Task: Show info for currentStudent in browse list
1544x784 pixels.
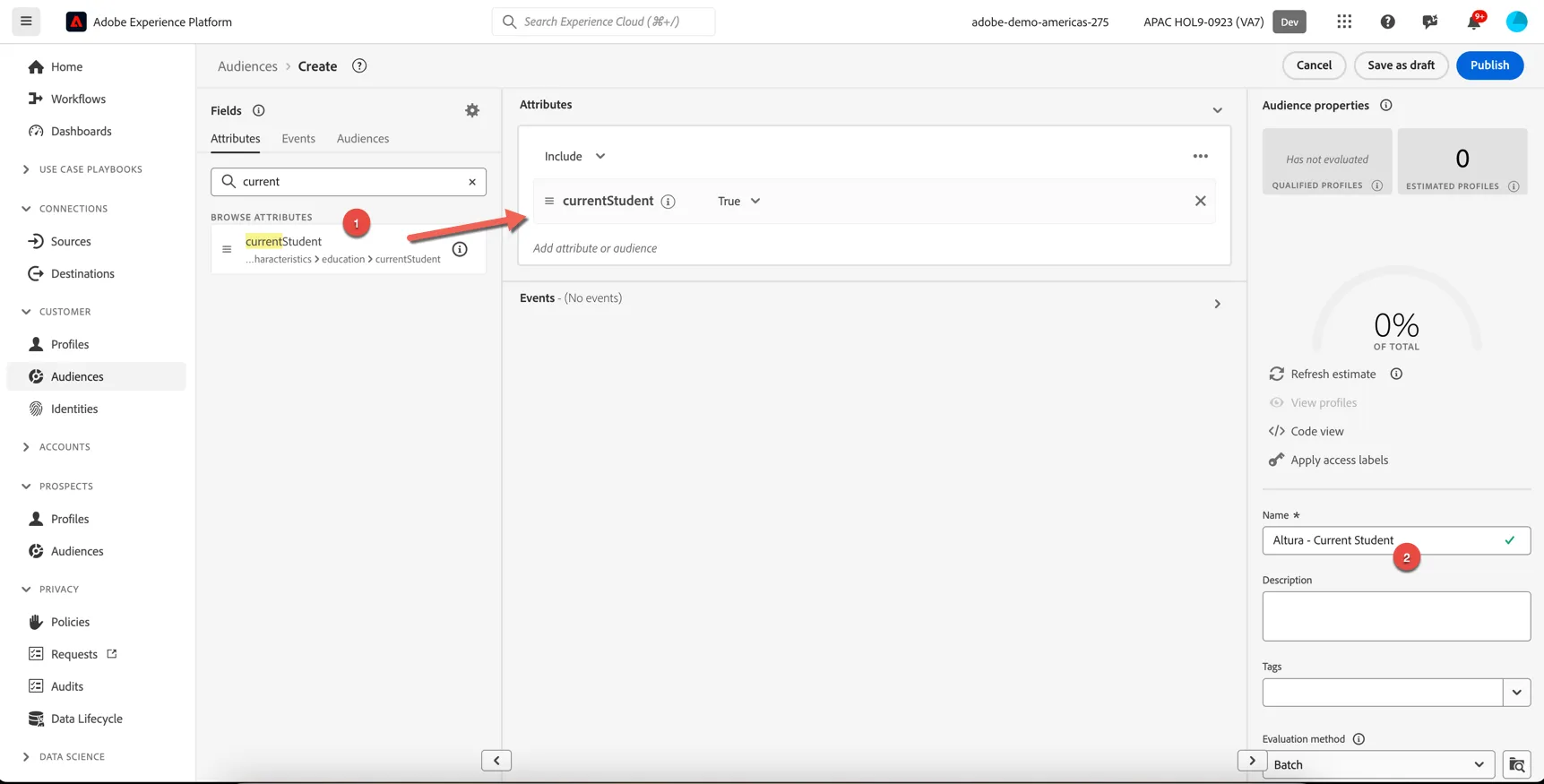Action: 460,249
